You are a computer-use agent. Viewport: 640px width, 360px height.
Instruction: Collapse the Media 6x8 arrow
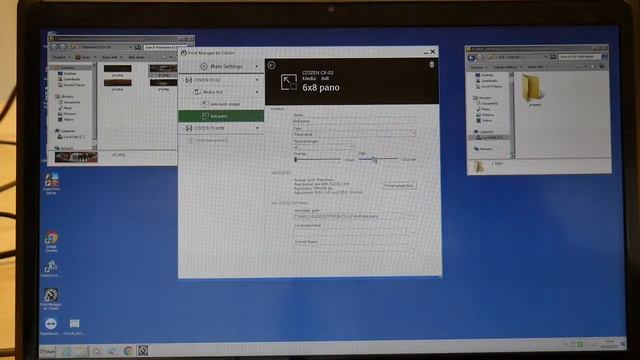257,92
